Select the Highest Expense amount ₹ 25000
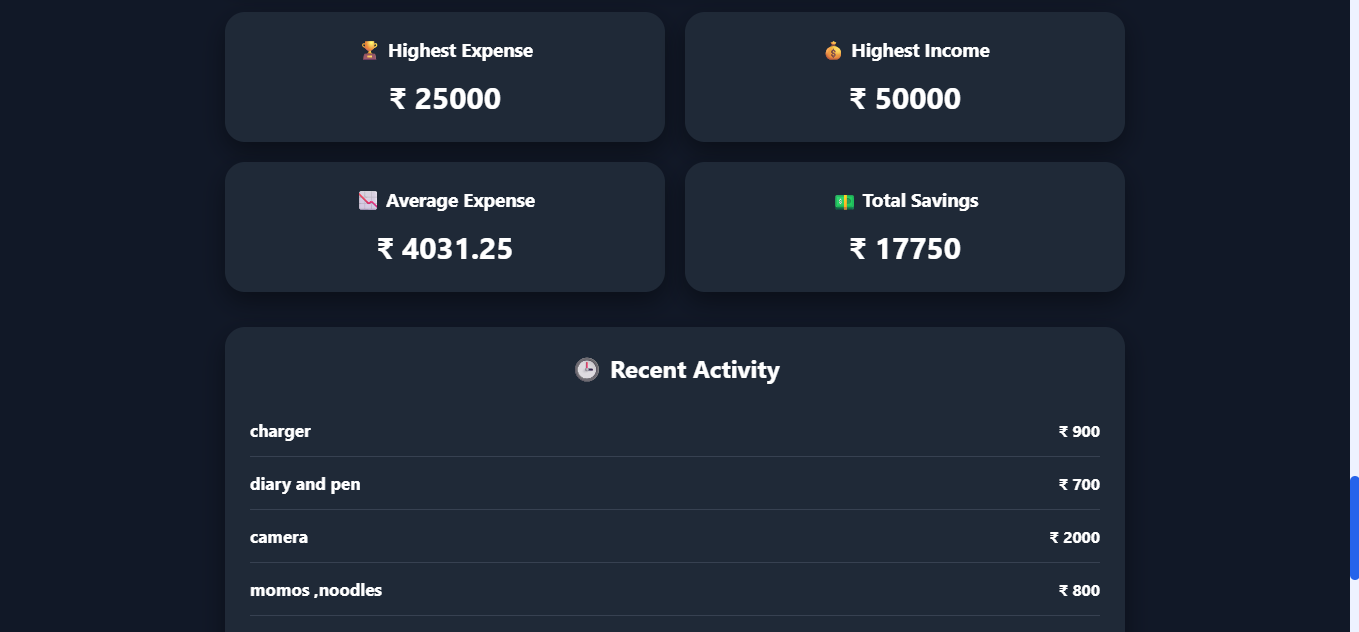Image resolution: width=1359 pixels, height=632 pixels. pos(445,99)
